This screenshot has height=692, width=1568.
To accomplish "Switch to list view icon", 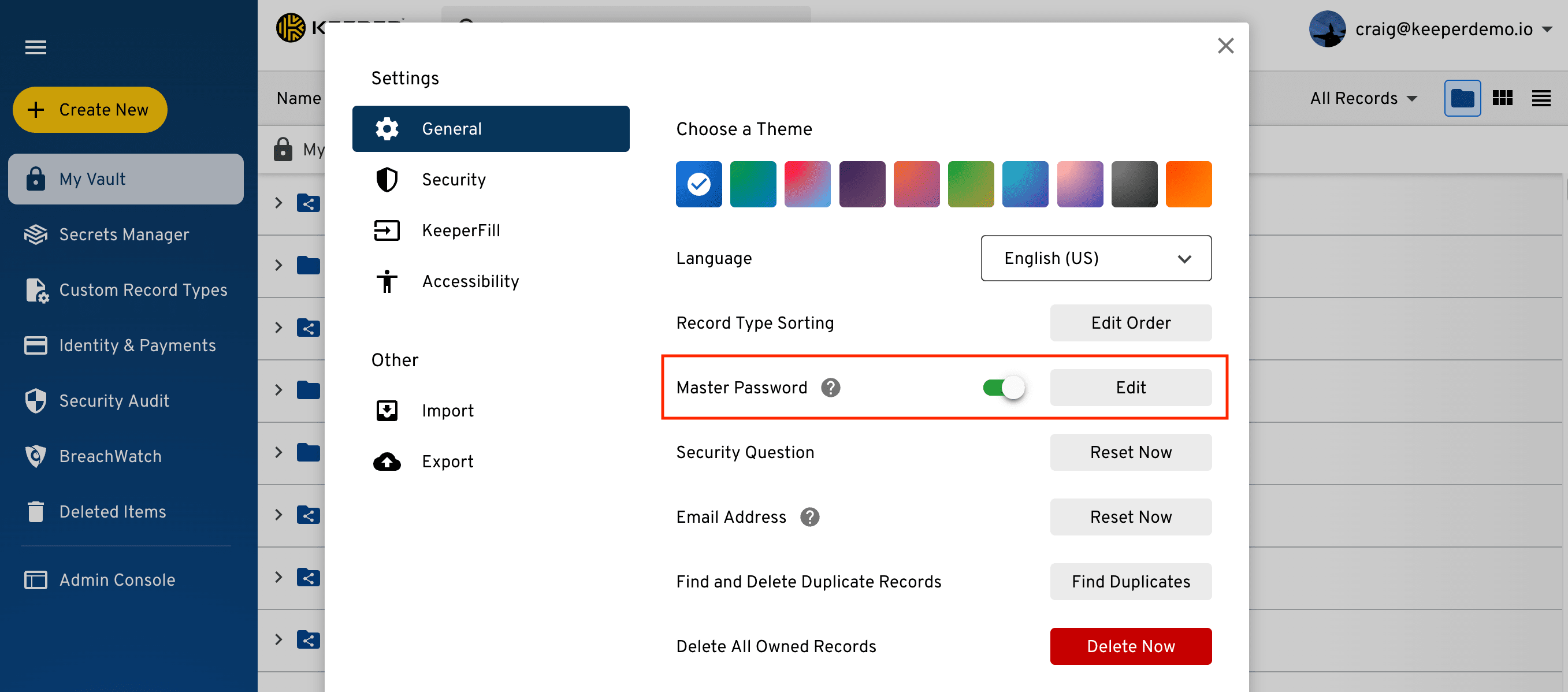I will (x=1541, y=98).
